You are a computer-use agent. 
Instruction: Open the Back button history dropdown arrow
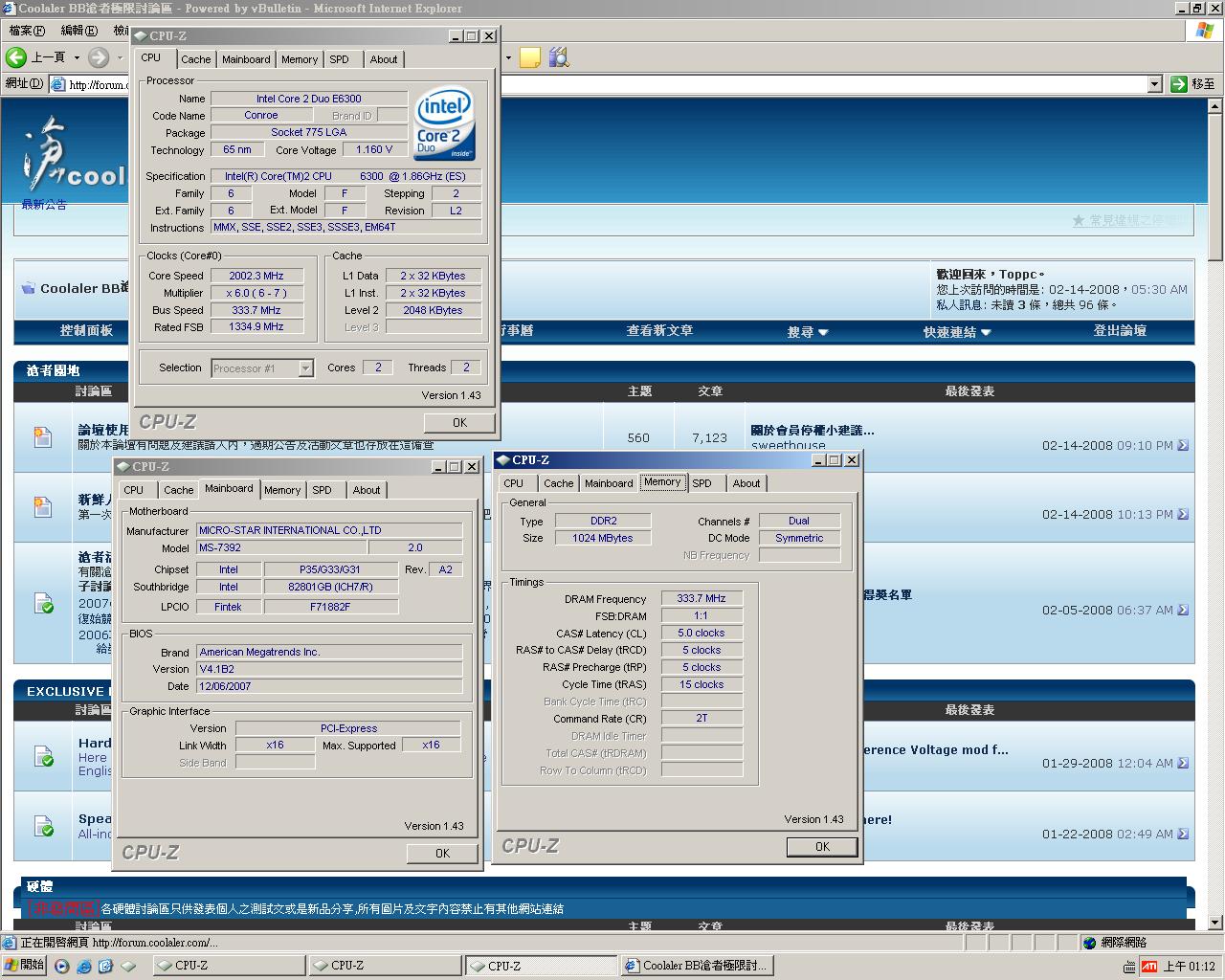tap(76, 57)
